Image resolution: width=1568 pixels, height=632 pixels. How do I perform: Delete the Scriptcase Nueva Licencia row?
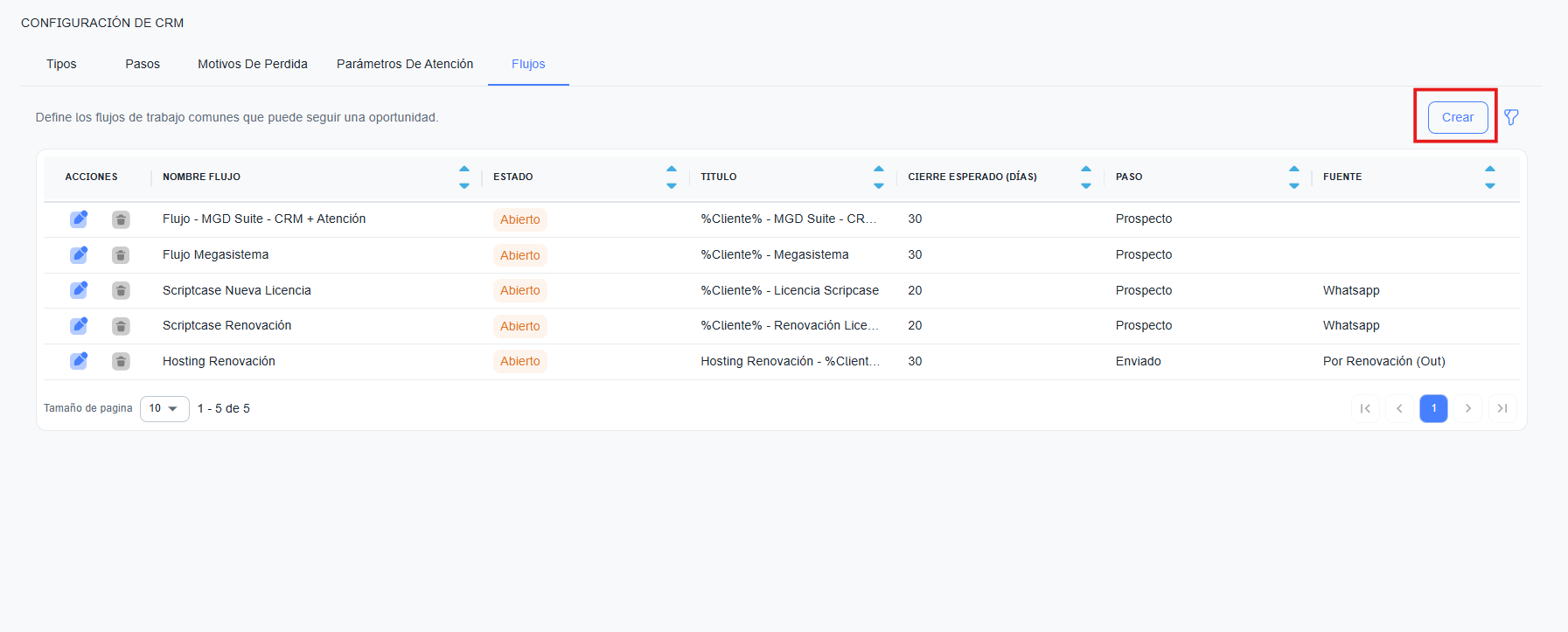point(121,290)
